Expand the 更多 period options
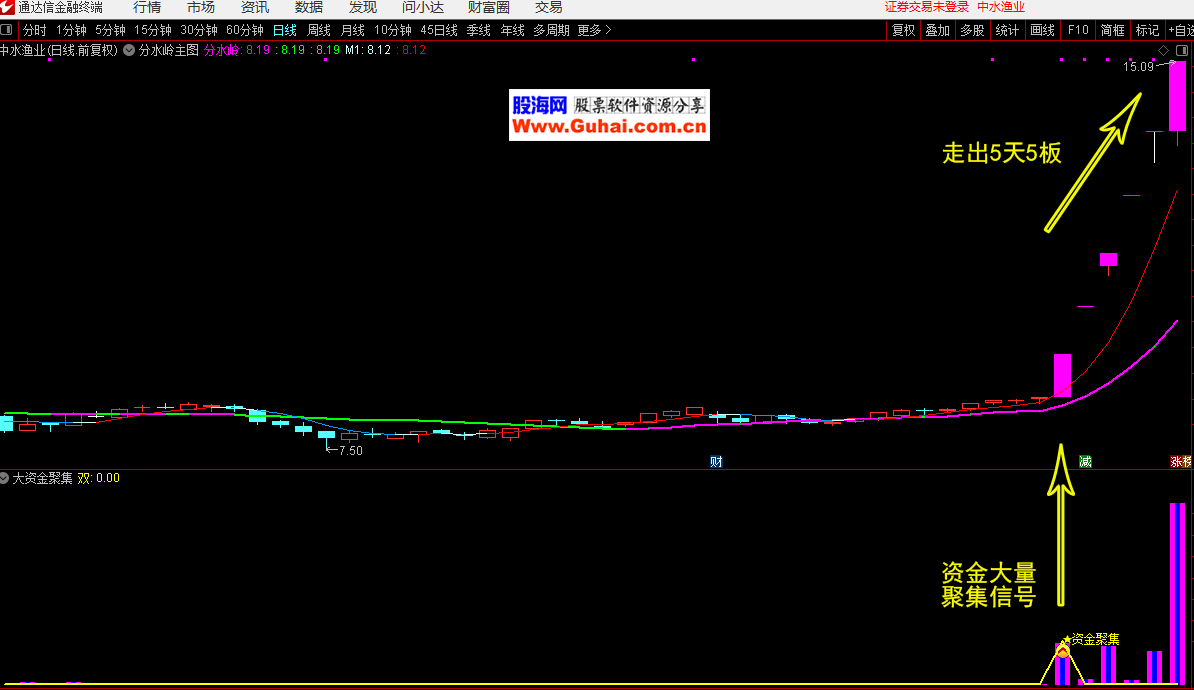 tap(594, 31)
